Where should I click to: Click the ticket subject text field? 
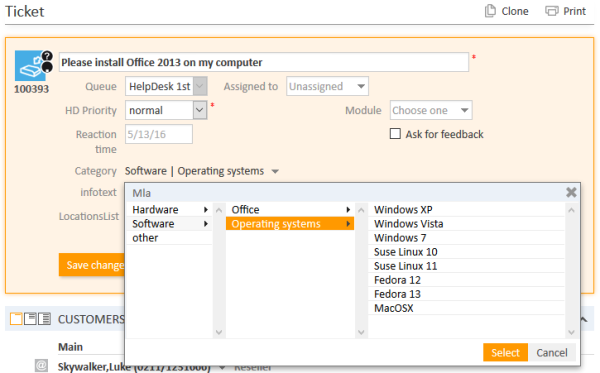click(264, 62)
